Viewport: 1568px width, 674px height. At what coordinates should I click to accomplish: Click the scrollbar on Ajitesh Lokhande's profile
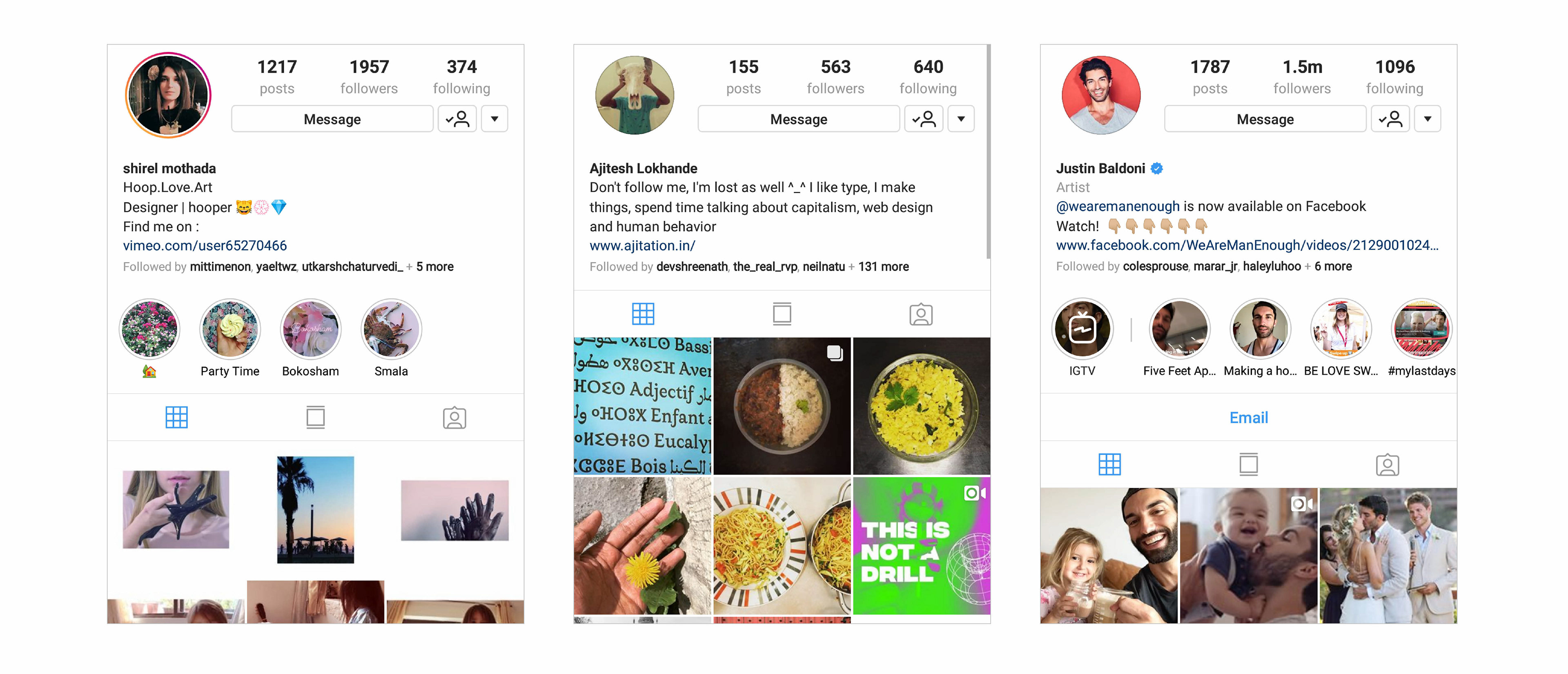point(988,152)
